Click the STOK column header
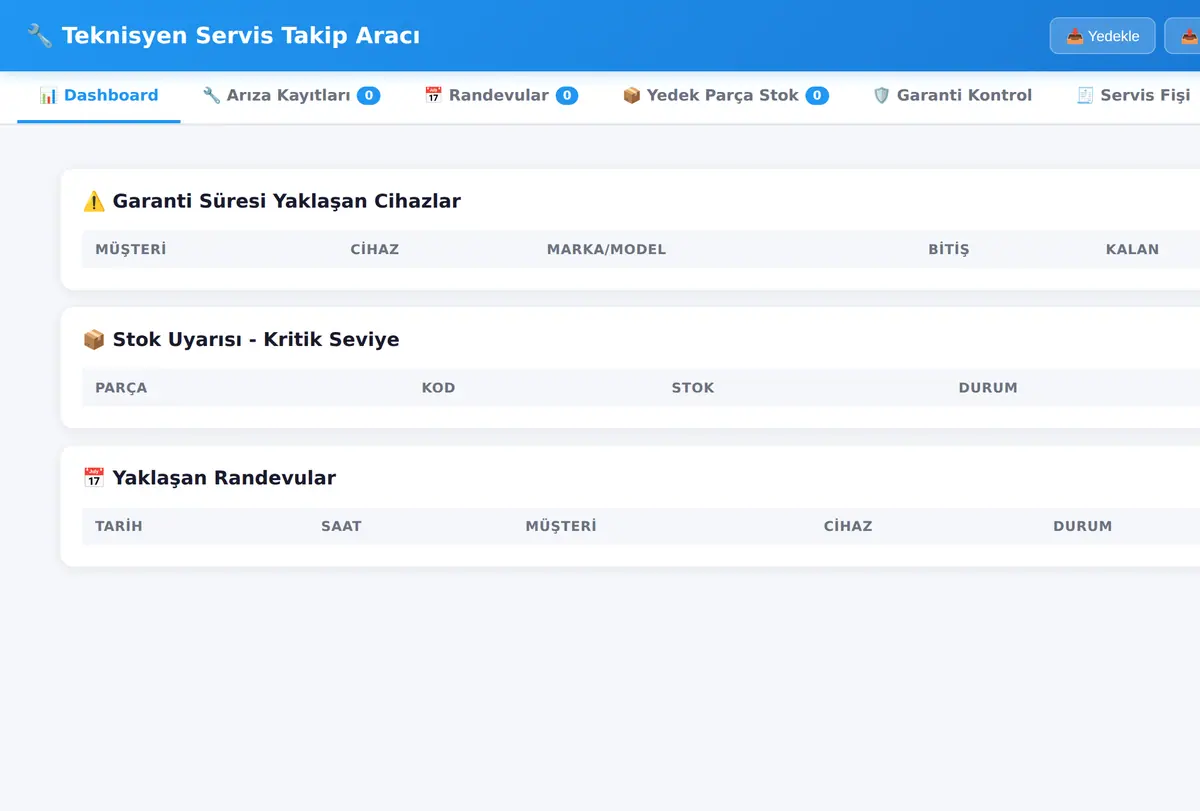Screen dimensions: 1200x811 click(x=693, y=388)
